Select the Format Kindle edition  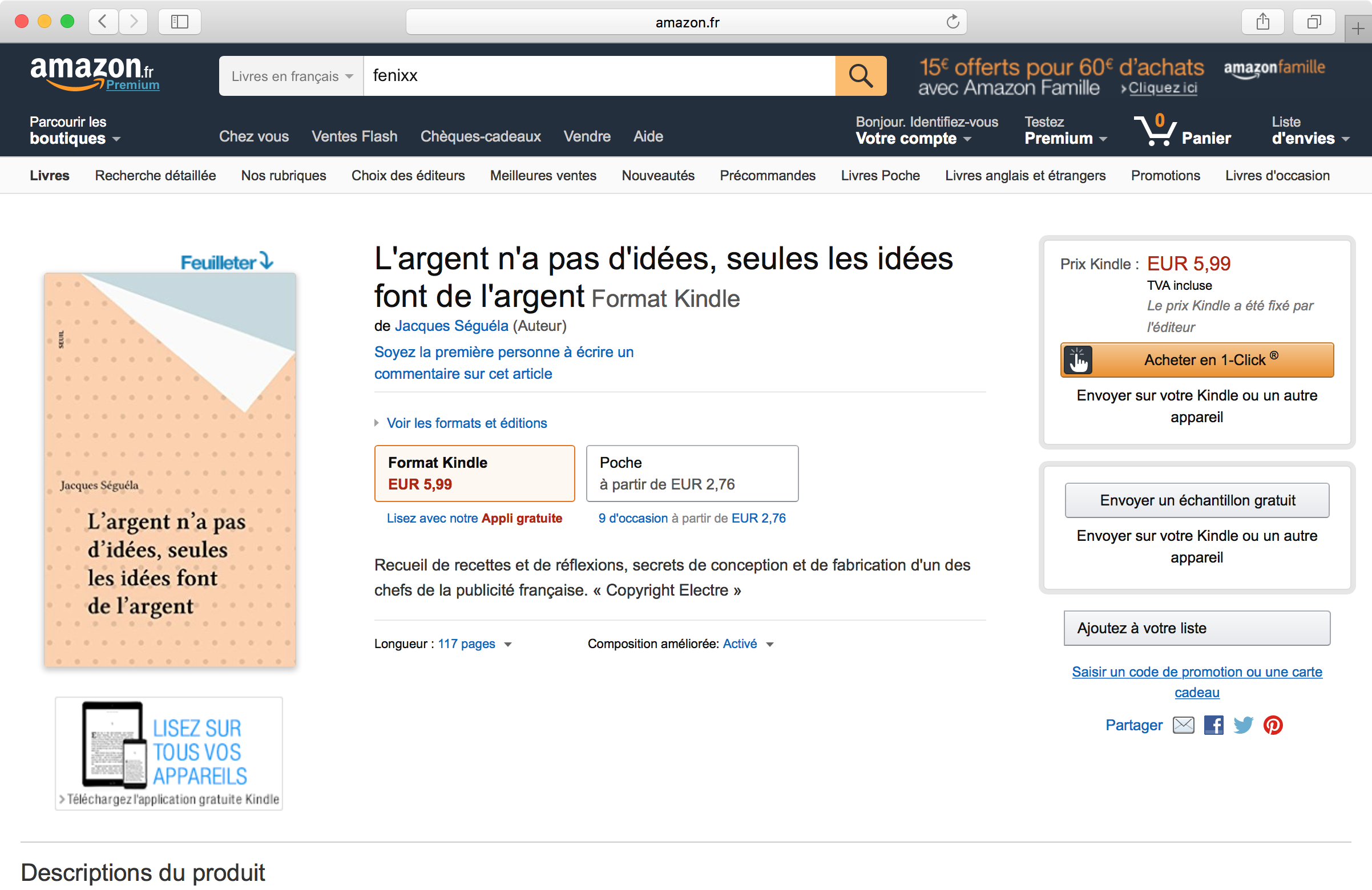(474, 474)
